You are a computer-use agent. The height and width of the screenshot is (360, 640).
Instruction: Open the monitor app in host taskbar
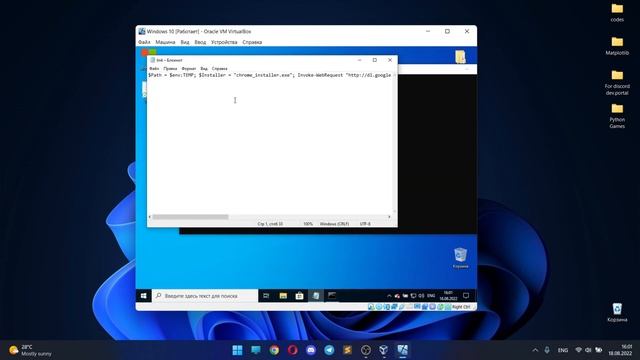point(256,350)
